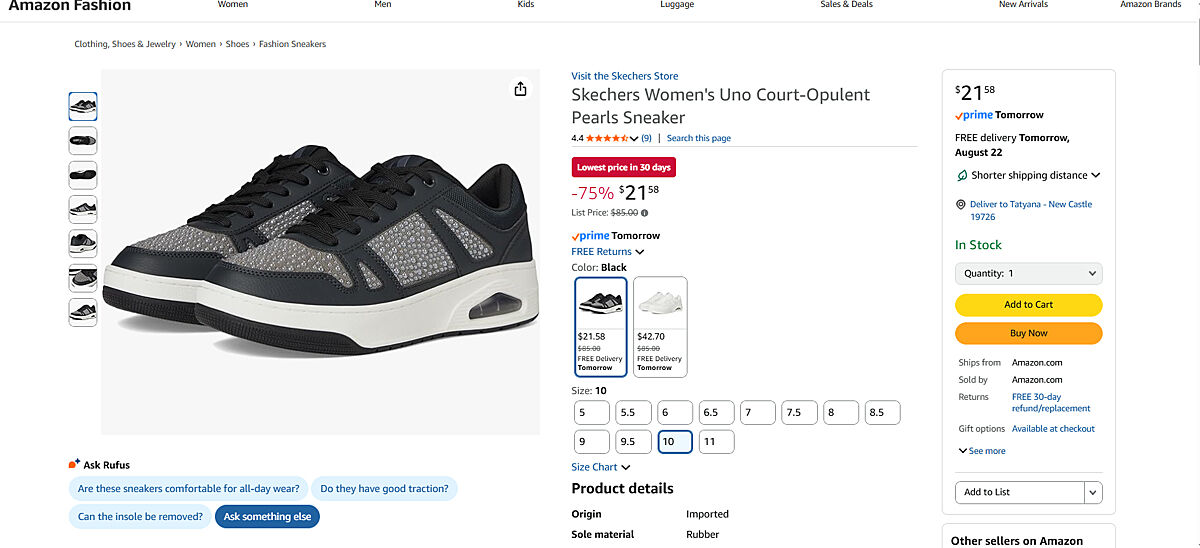
Task: Click the star rating icons
Action: [611, 138]
